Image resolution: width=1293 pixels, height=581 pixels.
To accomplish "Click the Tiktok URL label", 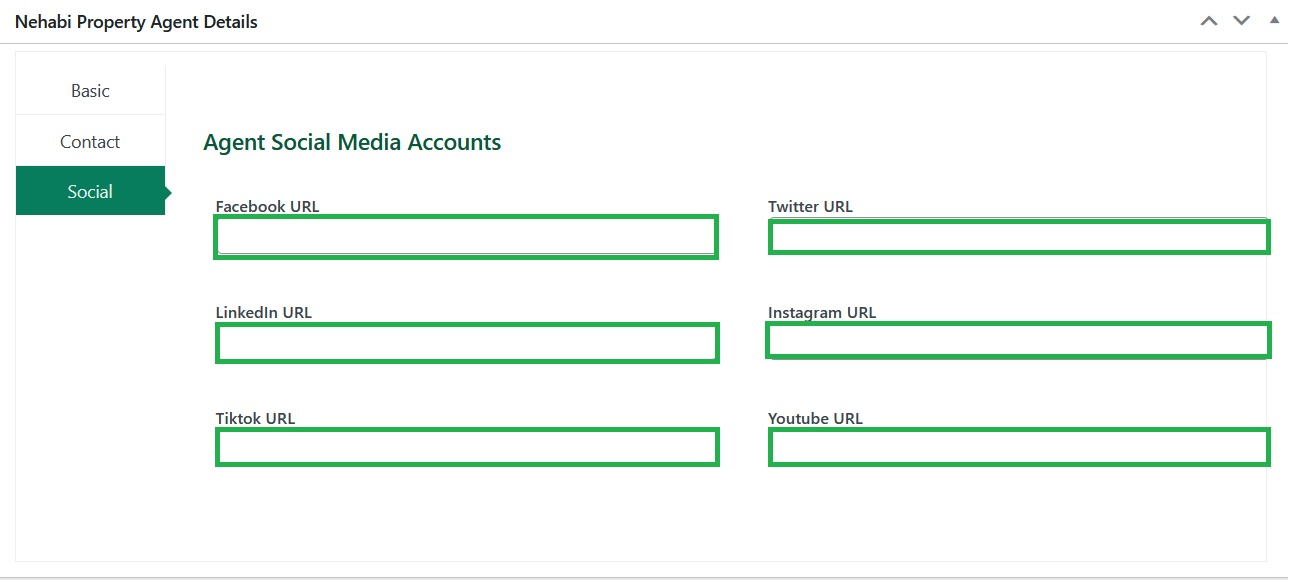I will click(255, 418).
